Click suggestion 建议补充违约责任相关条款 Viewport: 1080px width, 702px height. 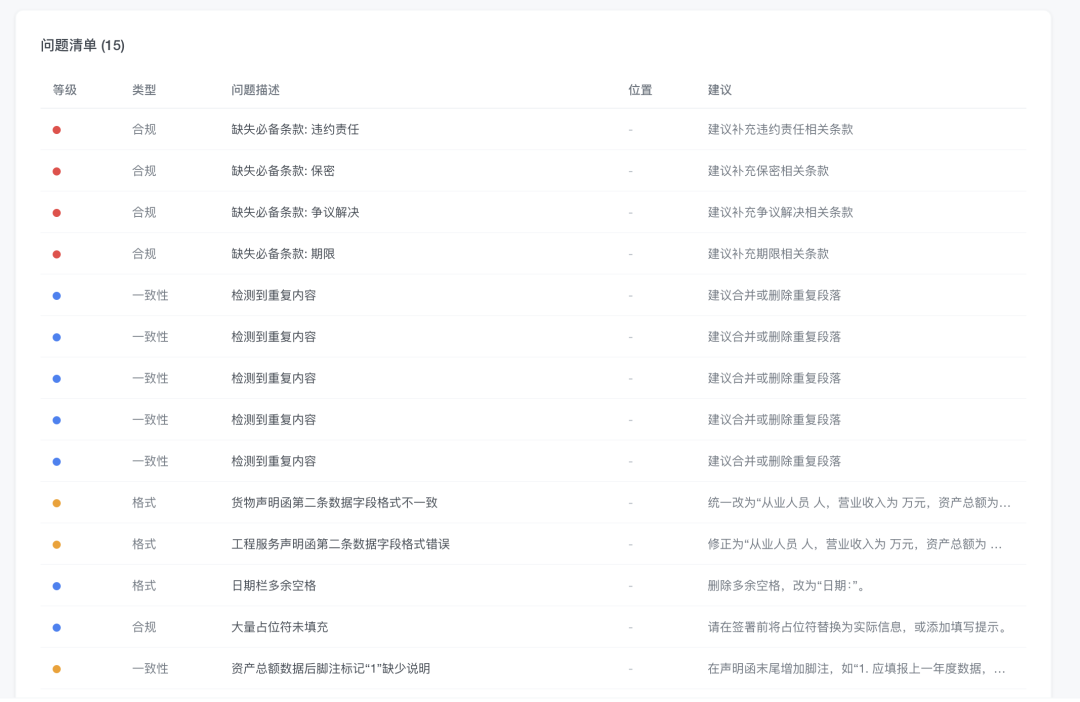tap(780, 130)
